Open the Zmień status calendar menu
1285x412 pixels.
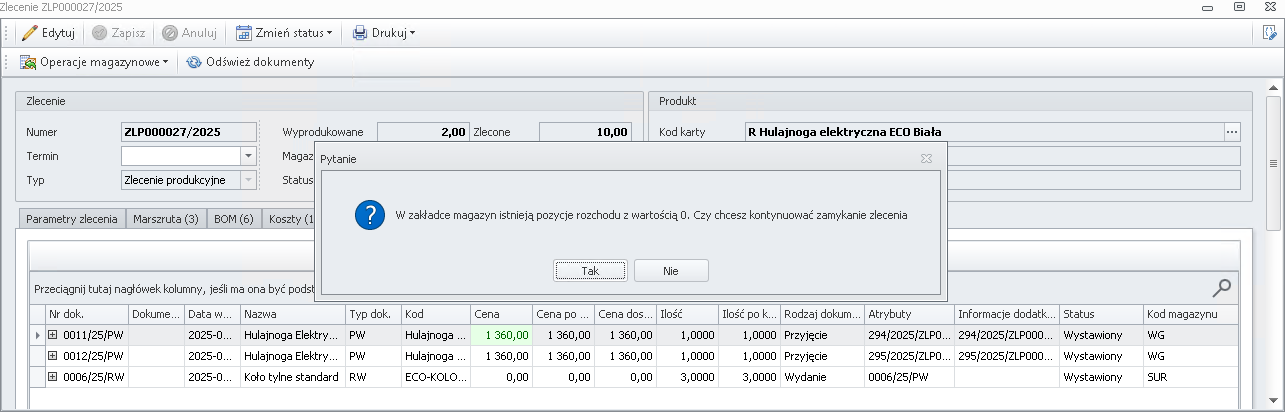284,33
